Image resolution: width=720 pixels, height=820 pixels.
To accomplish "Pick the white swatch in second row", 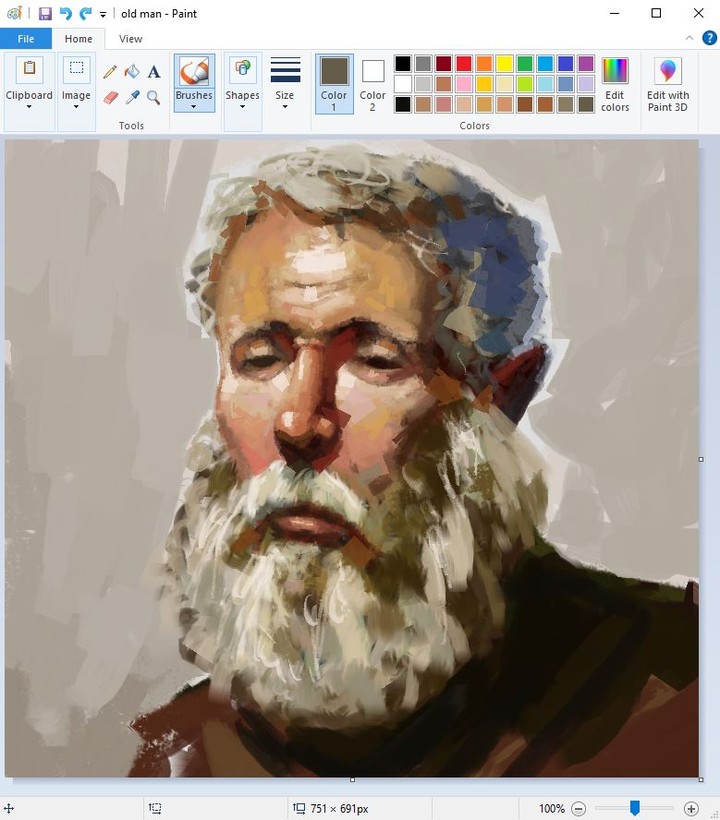I will point(403,84).
